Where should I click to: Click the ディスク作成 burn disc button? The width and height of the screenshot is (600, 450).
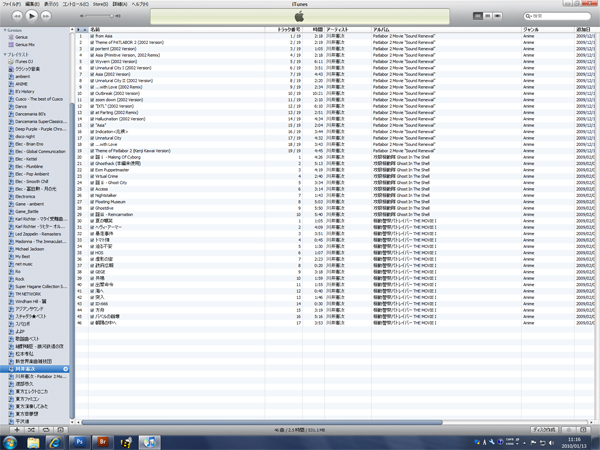coord(545,430)
